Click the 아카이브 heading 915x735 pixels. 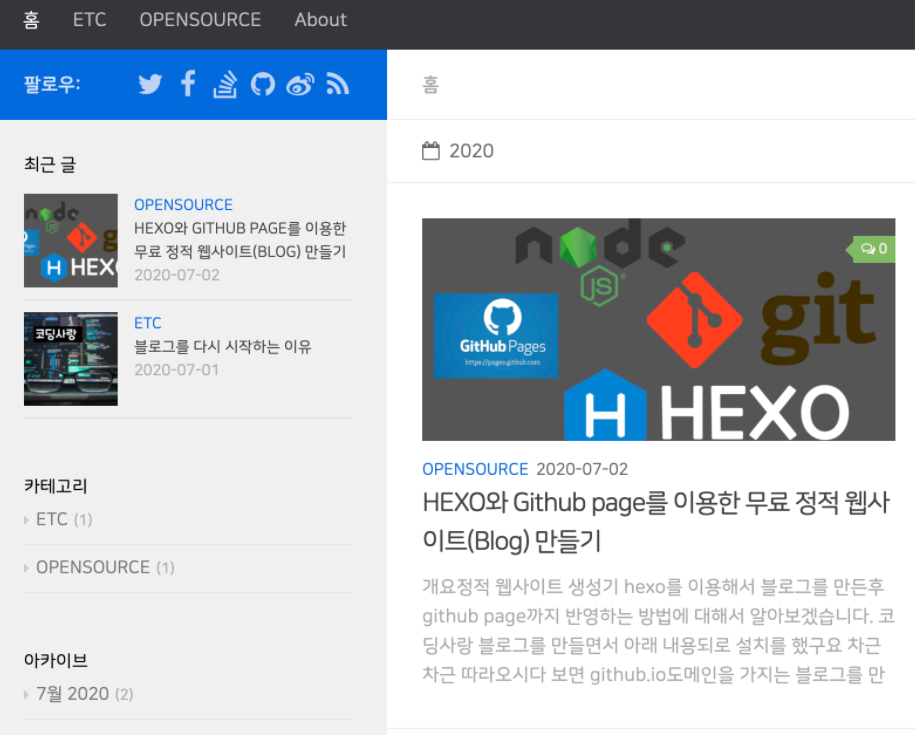[x=55, y=660]
